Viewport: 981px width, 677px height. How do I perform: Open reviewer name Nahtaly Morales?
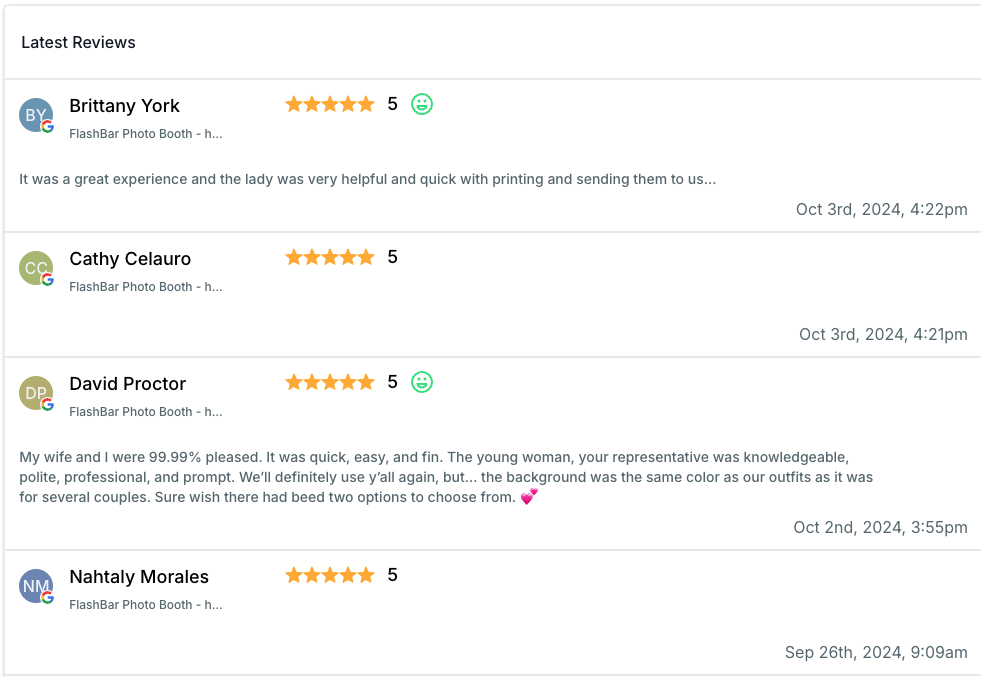[139, 576]
